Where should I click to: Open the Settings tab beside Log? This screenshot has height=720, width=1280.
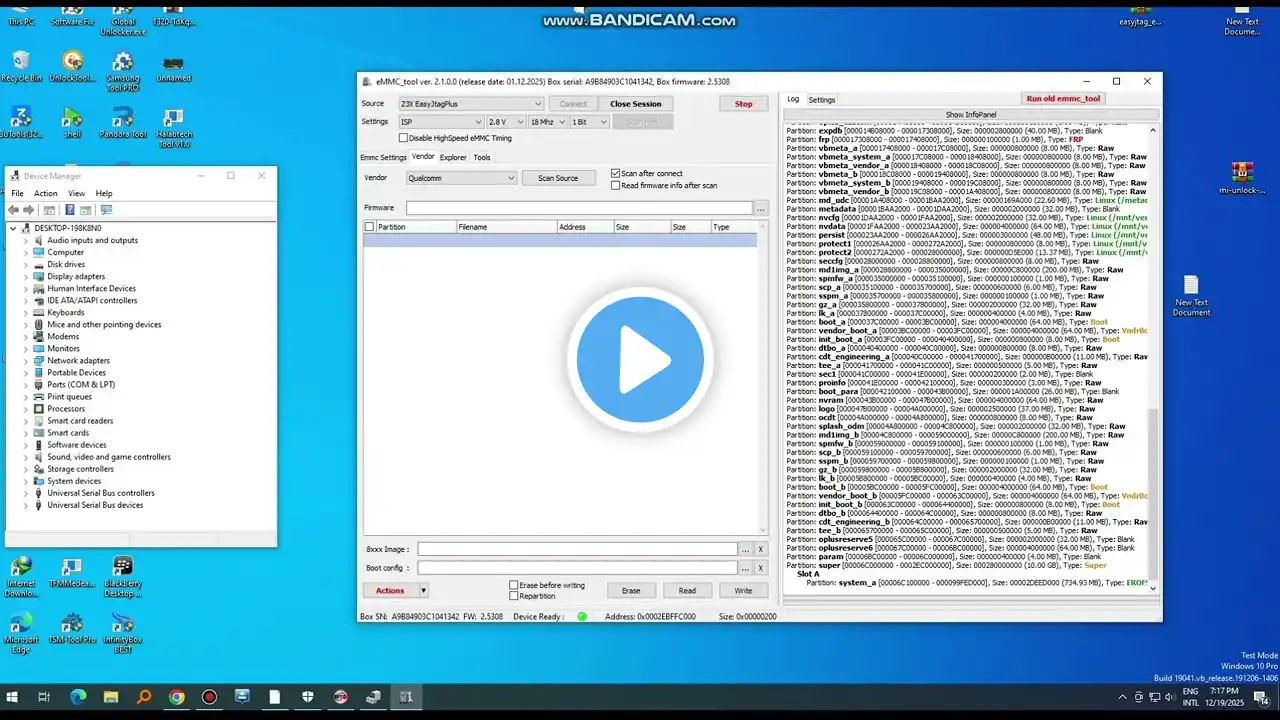(x=822, y=100)
